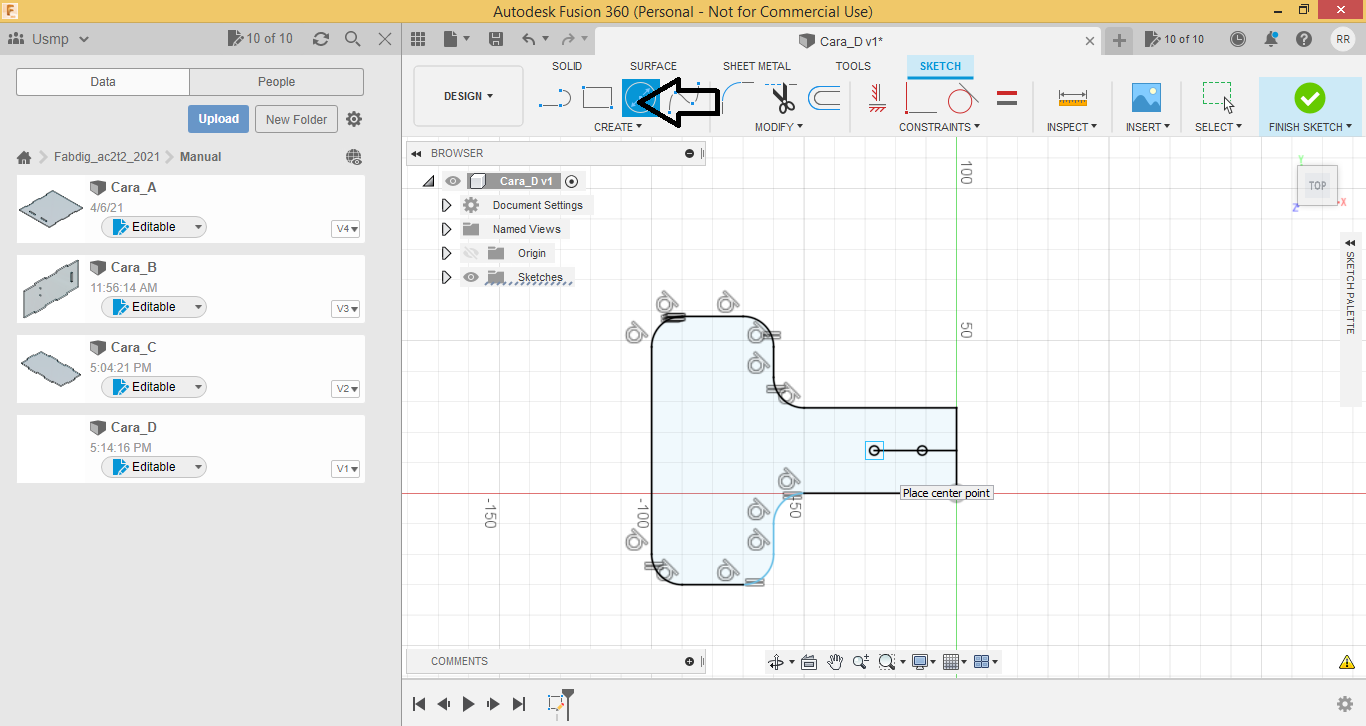The width and height of the screenshot is (1366, 726).
Task: Switch to the SOLID tab
Action: pyautogui.click(x=567, y=66)
